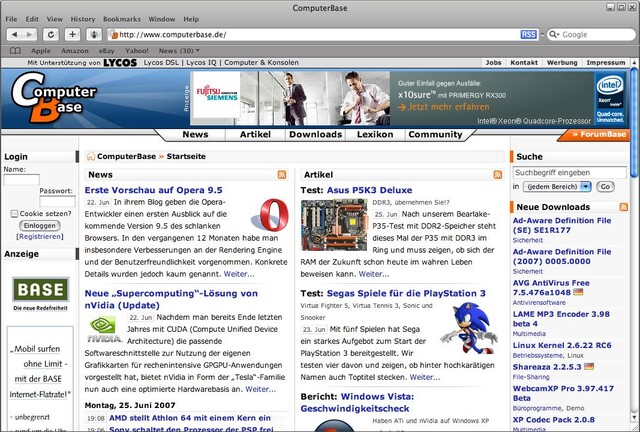Click the Apple bookmark
Screen dimensions: 640x432
41,51
